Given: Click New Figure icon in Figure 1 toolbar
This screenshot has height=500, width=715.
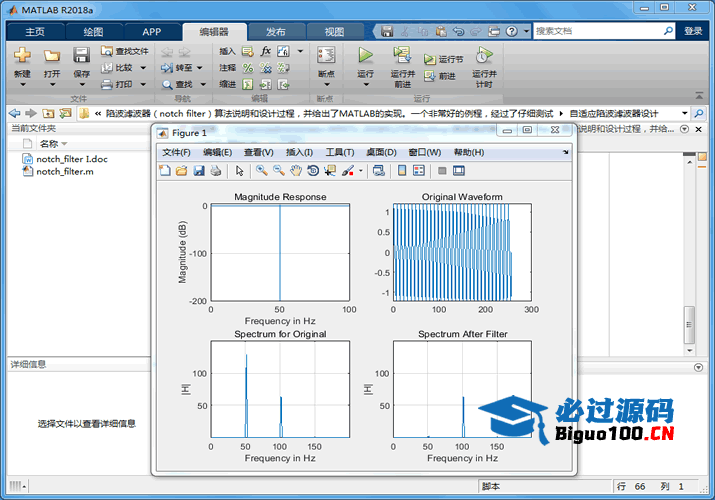Looking at the screenshot, I should click(x=165, y=171).
